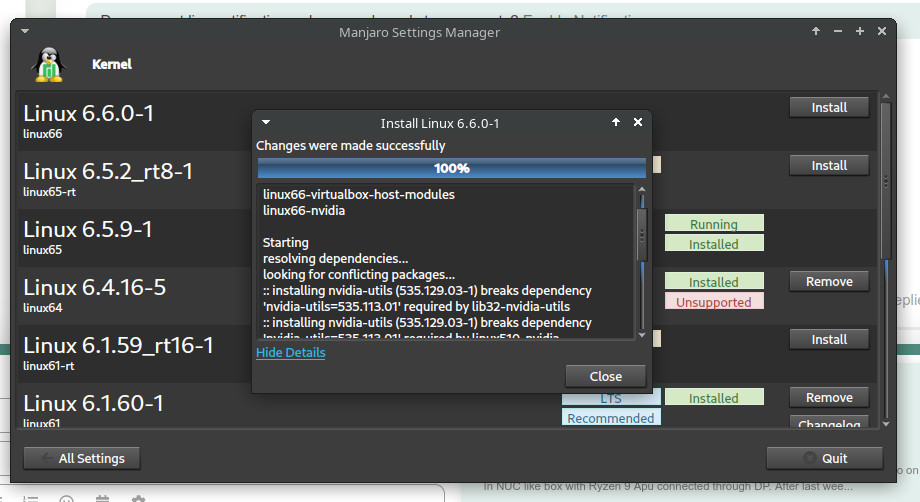The image size is (920, 502).
Task: Quit the Manjaro Settings Manager
Action: point(824,458)
